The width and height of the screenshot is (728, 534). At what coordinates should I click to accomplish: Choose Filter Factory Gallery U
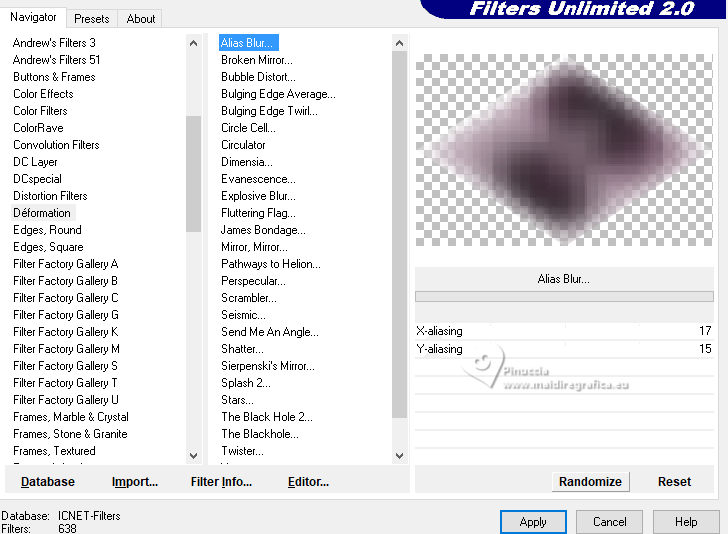(x=66, y=400)
